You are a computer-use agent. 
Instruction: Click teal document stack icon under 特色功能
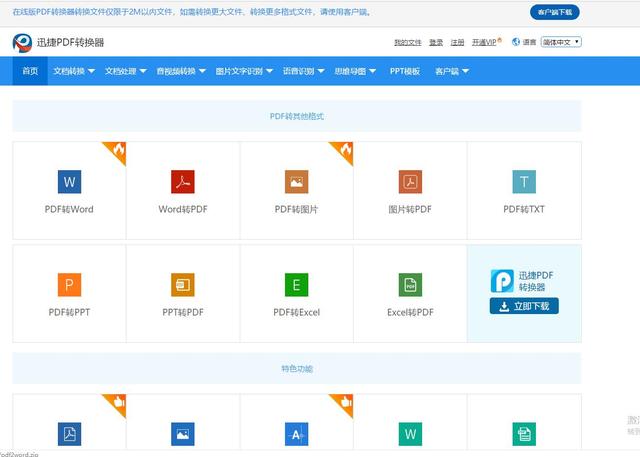coord(524,434)
